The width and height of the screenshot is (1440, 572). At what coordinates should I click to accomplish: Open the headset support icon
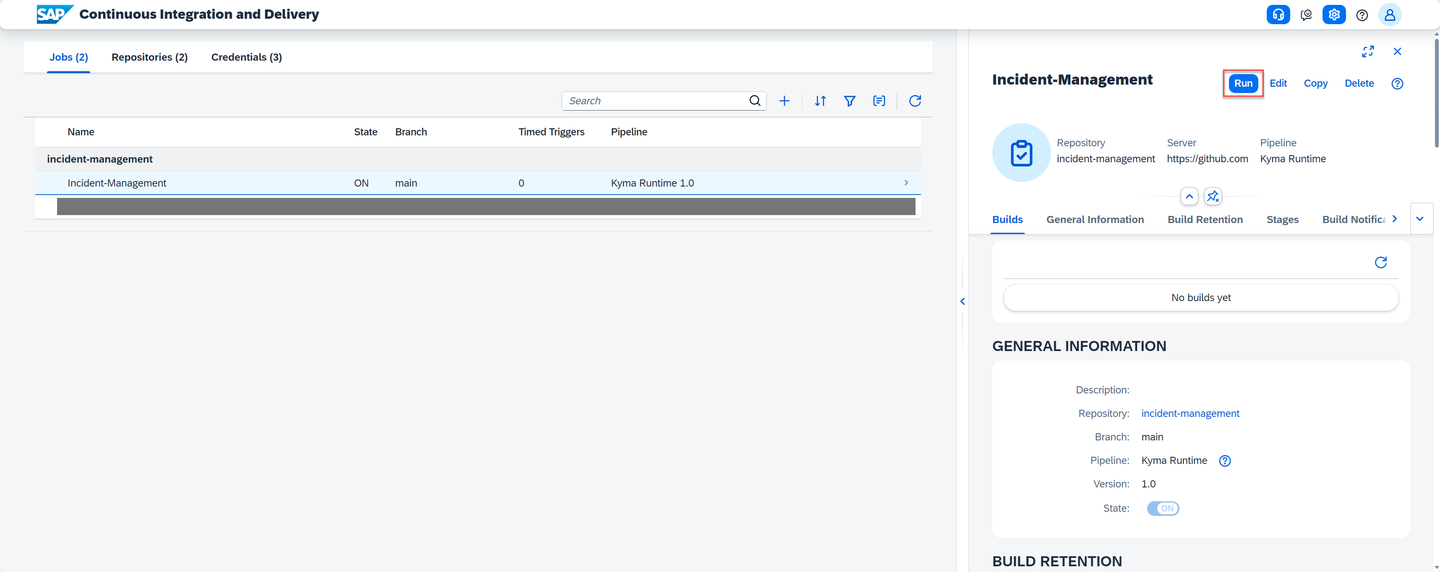1278,15
